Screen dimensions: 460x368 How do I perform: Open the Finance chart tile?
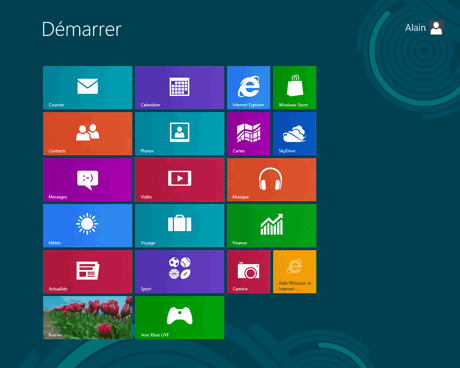tap(272, 226)
